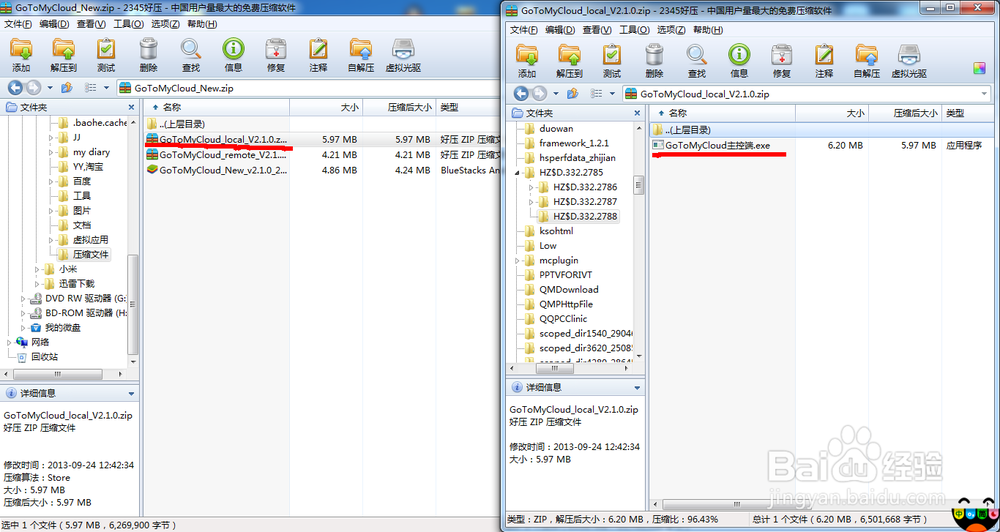Expand the 小米 folder node
This screenshot has width=1000, height=532.
pos(37,269)
